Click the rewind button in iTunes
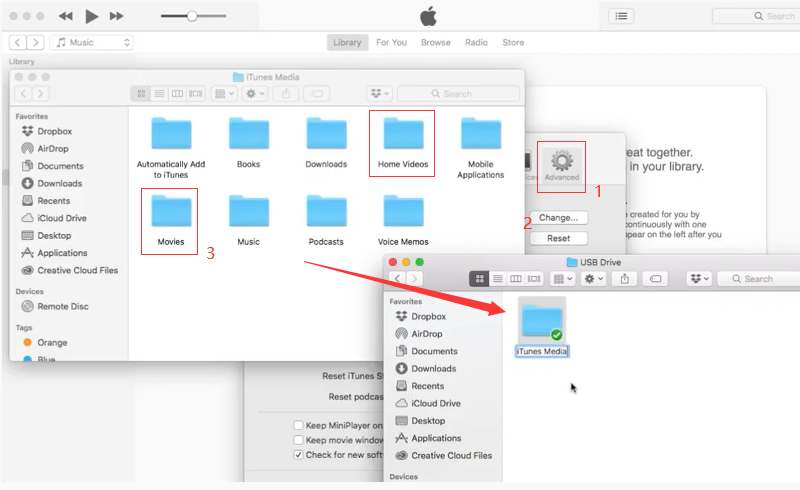Image resolution: width=800 pixels, height=490 pixels. (65, 16)
